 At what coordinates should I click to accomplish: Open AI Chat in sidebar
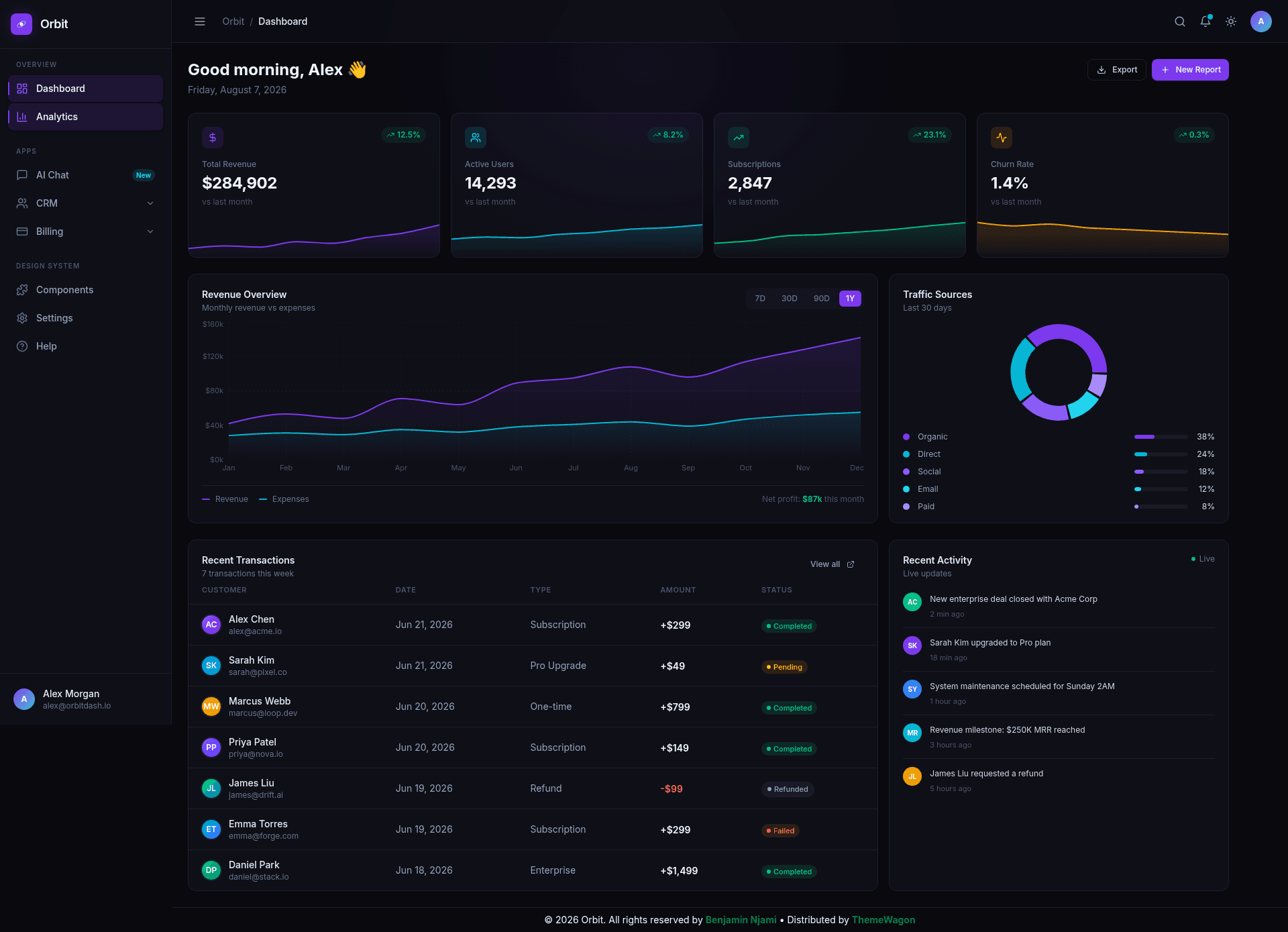[x=85, y=175]
